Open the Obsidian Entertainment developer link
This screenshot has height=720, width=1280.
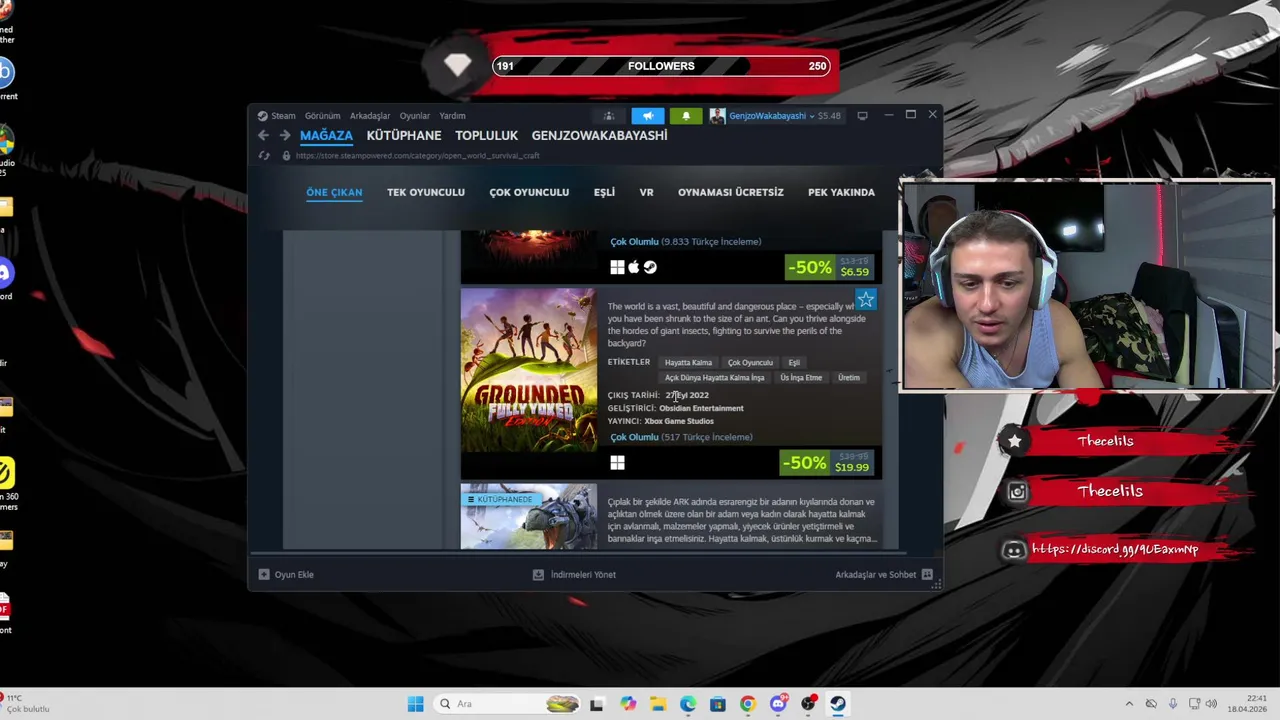(x=701, y=408)
